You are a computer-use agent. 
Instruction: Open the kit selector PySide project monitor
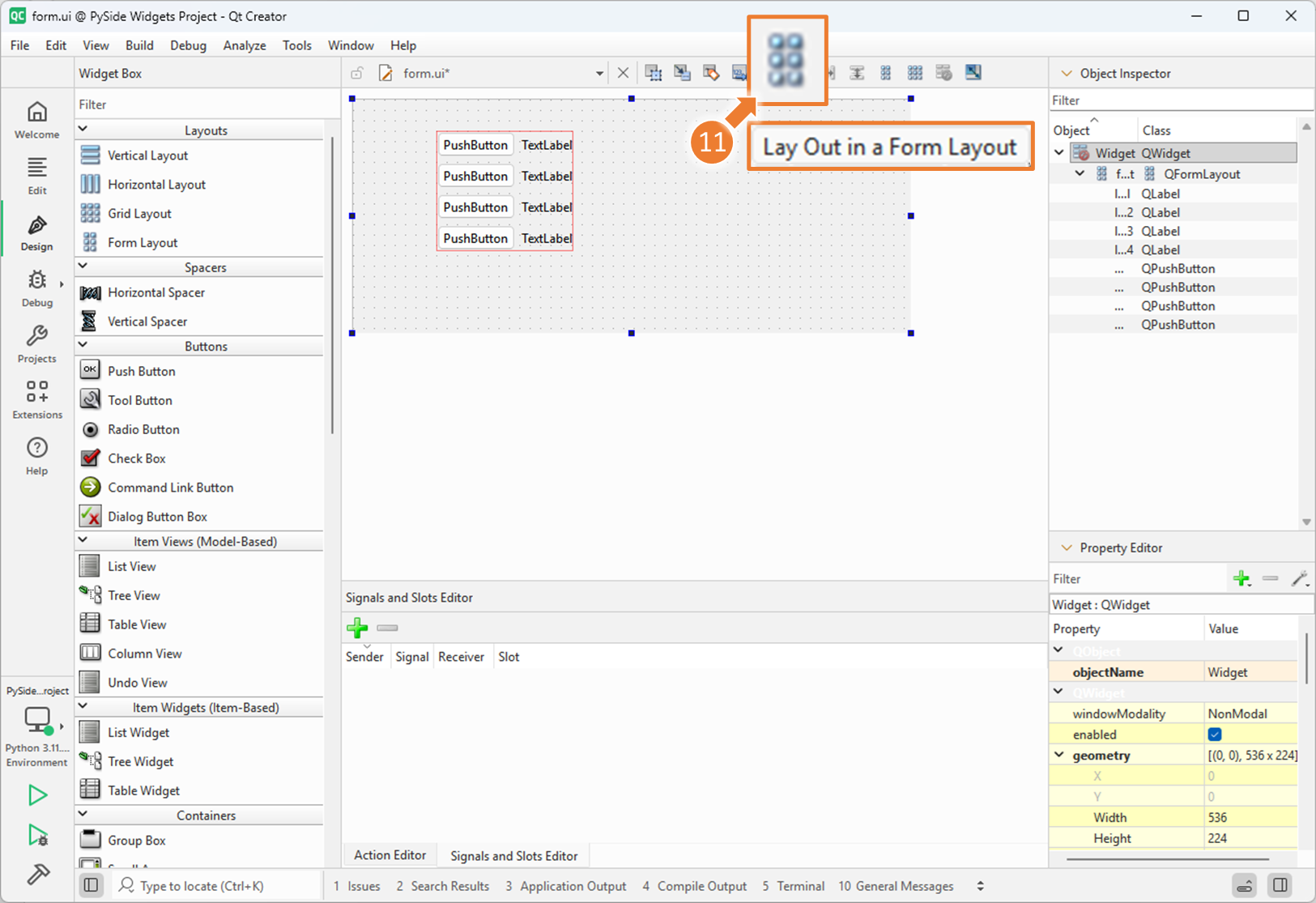click(x=37, y=720)
